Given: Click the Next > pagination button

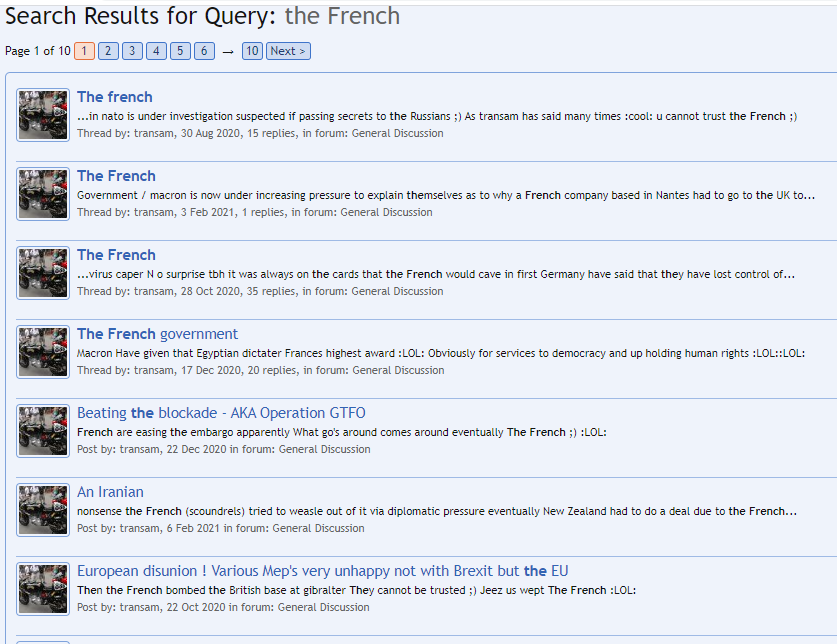Looking at the screenshot, I should point(288,51).
